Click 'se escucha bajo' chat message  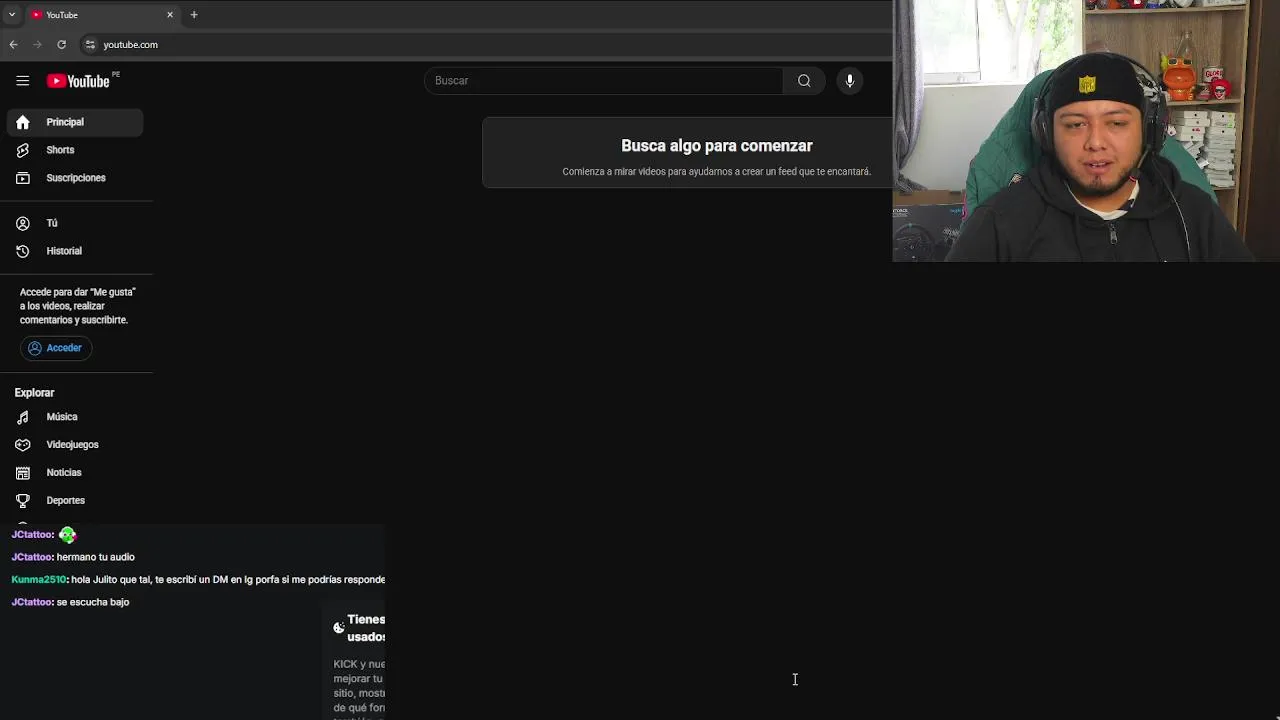coord(93,602)
